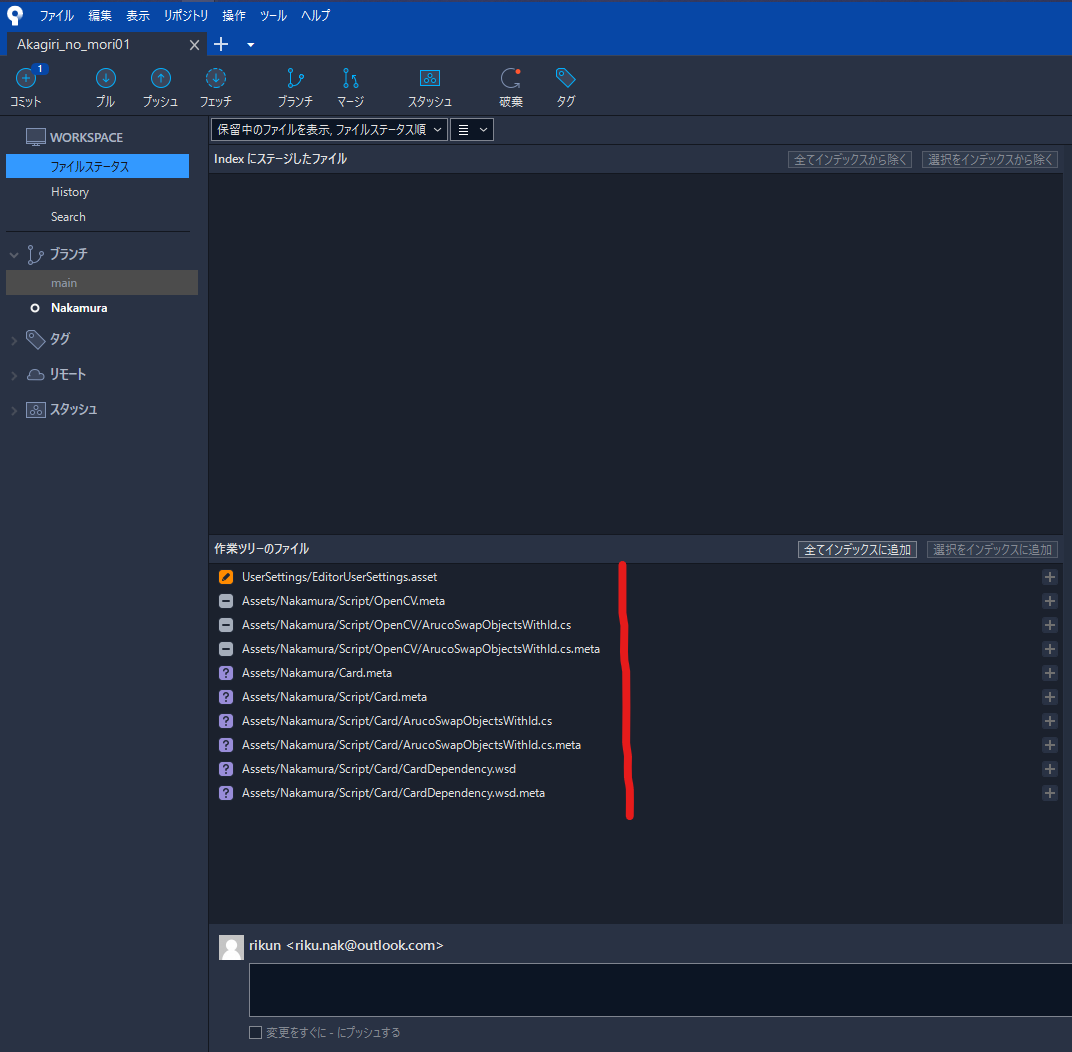Open the マージ (Merge) toolbar tool
Image resolution: width=1072 pixels, height=1052 pixels.
pos(350,87)
